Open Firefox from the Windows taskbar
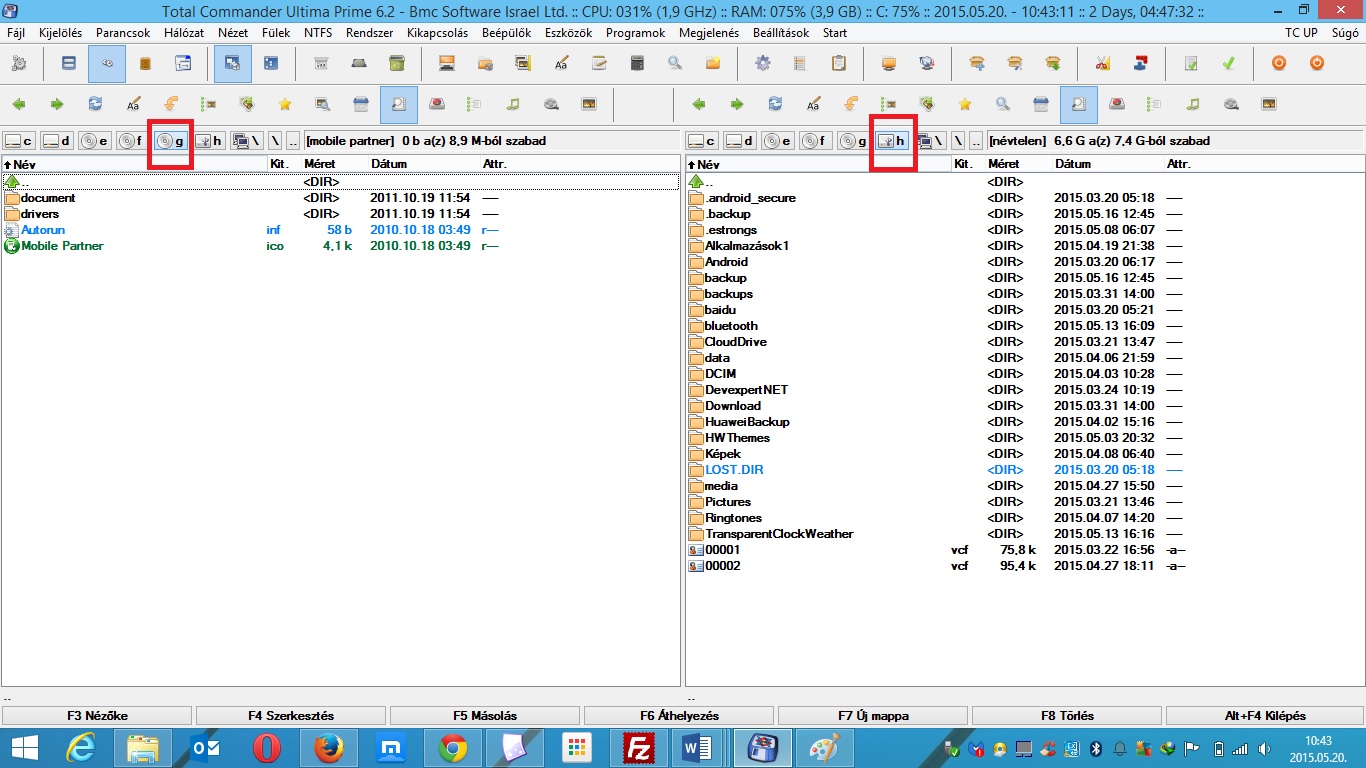The width and height of the screenshot is (1366, 768). point(328,748)
